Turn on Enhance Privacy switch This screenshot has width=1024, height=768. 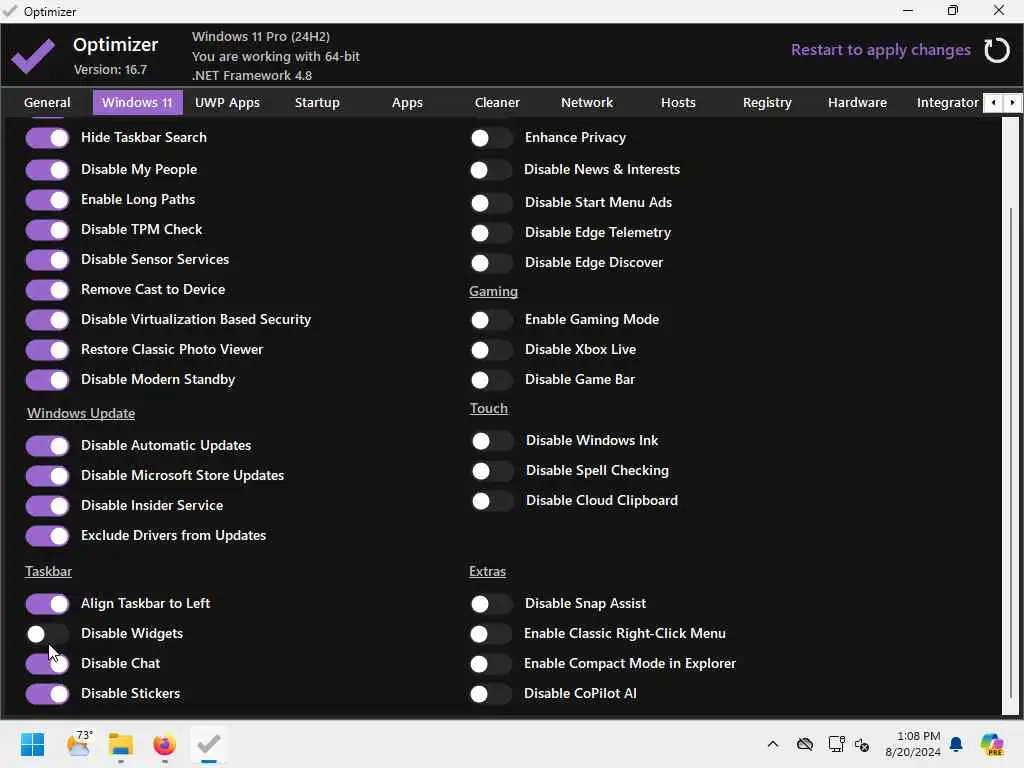491,138
